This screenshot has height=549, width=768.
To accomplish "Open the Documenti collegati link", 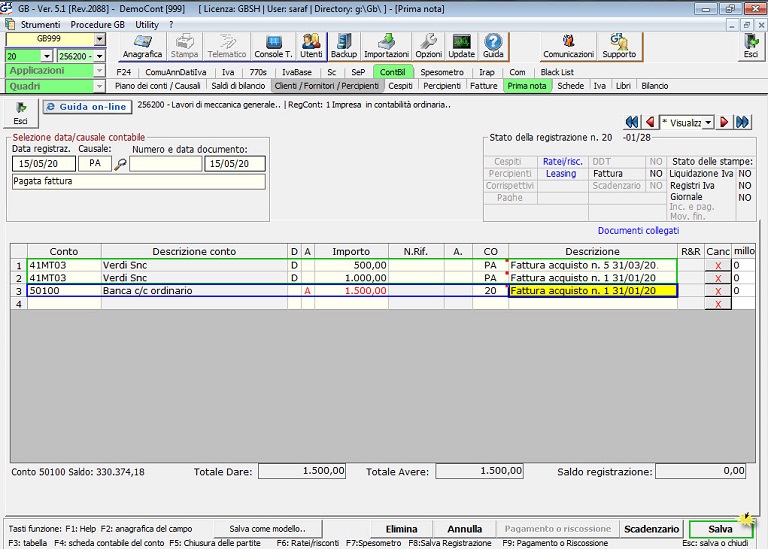I will point(638,230).
